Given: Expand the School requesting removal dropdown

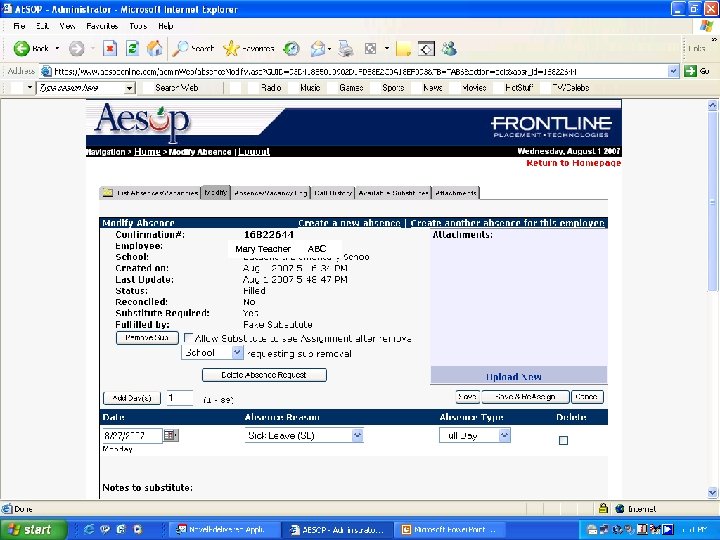Looking at the screenshot, I should tap(236, 352).
